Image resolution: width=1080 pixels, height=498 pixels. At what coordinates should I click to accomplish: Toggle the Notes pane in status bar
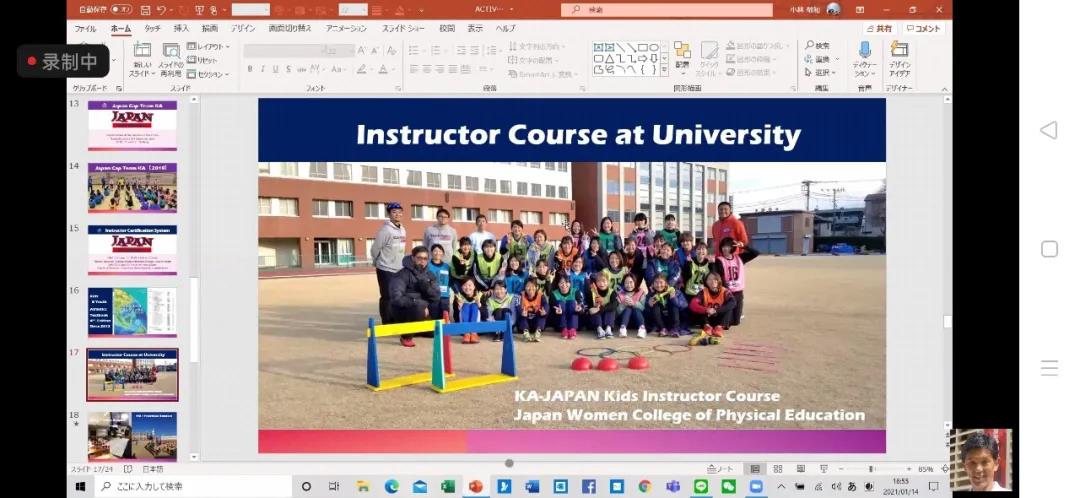tap(720, 469)
